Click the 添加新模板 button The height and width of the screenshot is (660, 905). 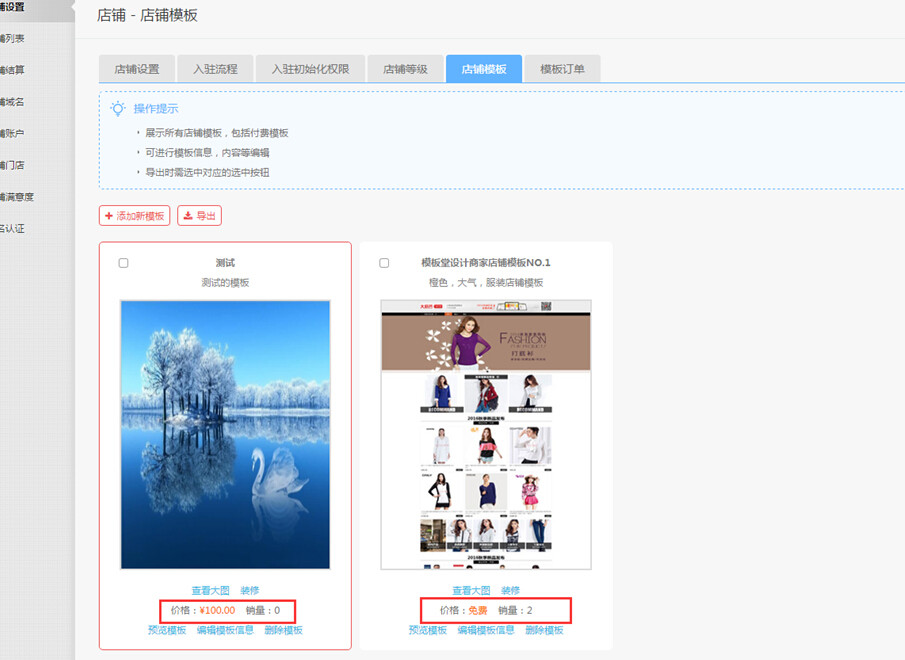(x=134, y=216)
